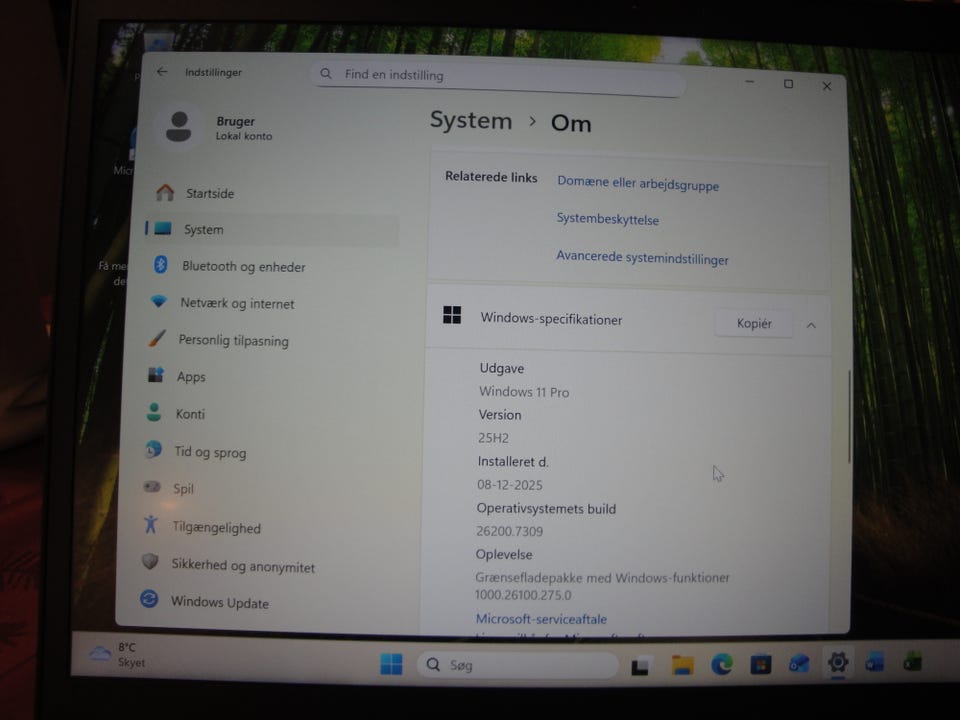Copy specifications with Kopiér button
This screenshot has height=720, width=960.
point(754,323)
